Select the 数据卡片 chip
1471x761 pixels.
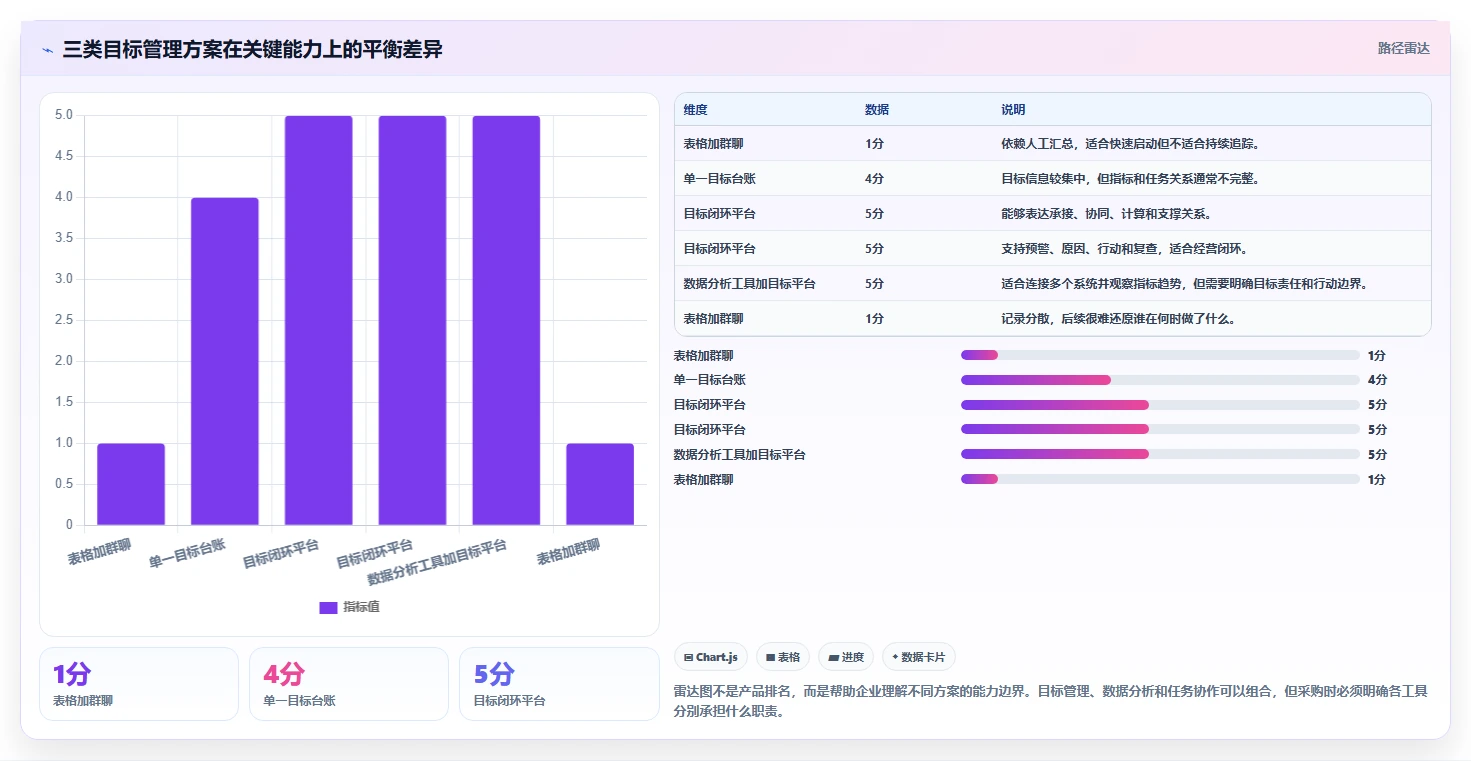click(x=918, y=657)
